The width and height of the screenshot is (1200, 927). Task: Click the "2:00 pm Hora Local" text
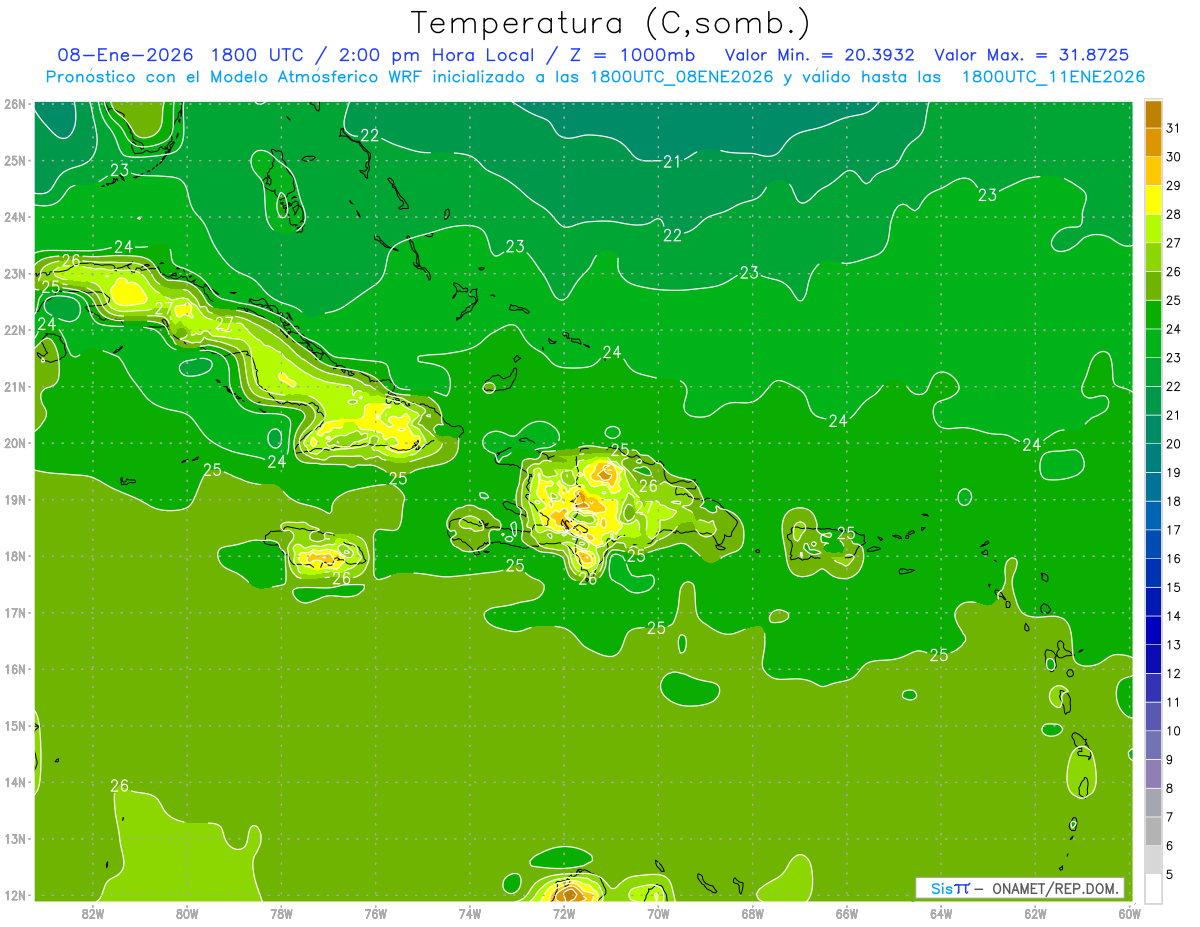point(438,55)
